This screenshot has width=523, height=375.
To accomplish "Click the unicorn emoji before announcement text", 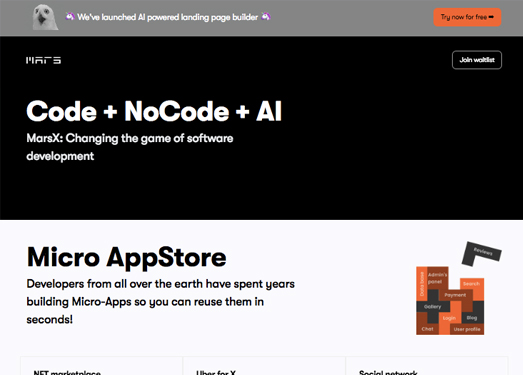I will tap(70, 16).
